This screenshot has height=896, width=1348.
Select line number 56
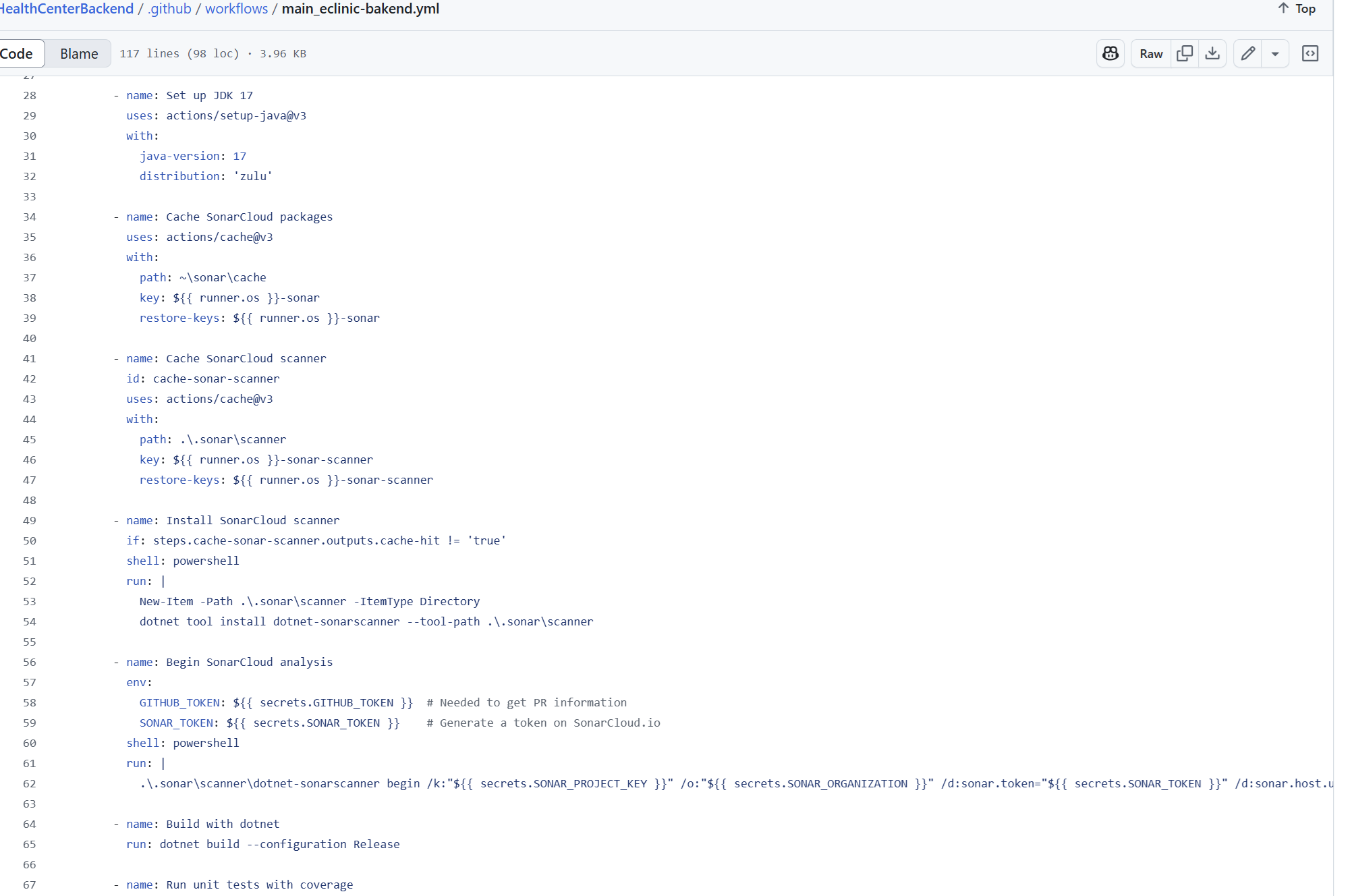(x=30, y=662)
